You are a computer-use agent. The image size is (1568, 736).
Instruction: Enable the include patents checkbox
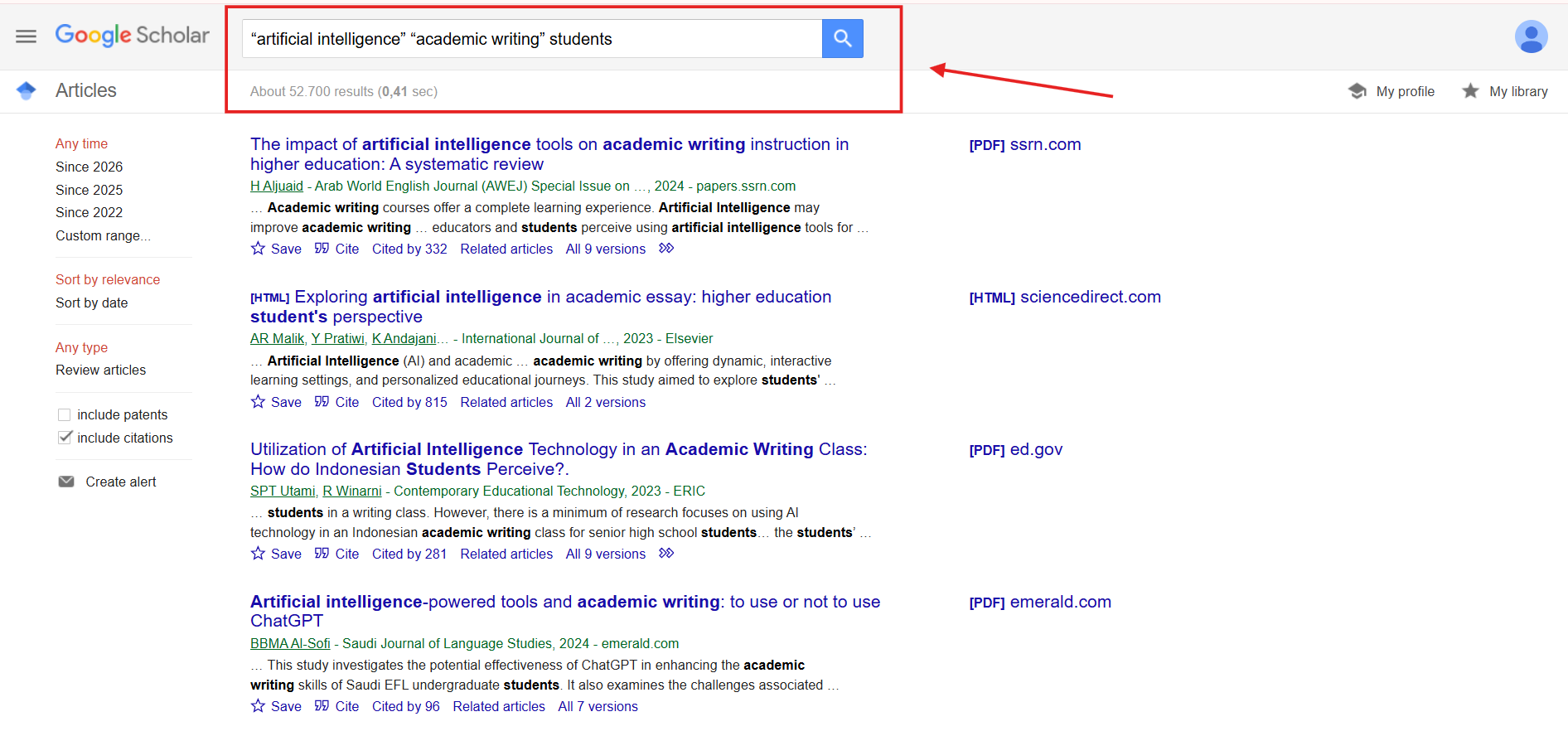coord(65,414)
